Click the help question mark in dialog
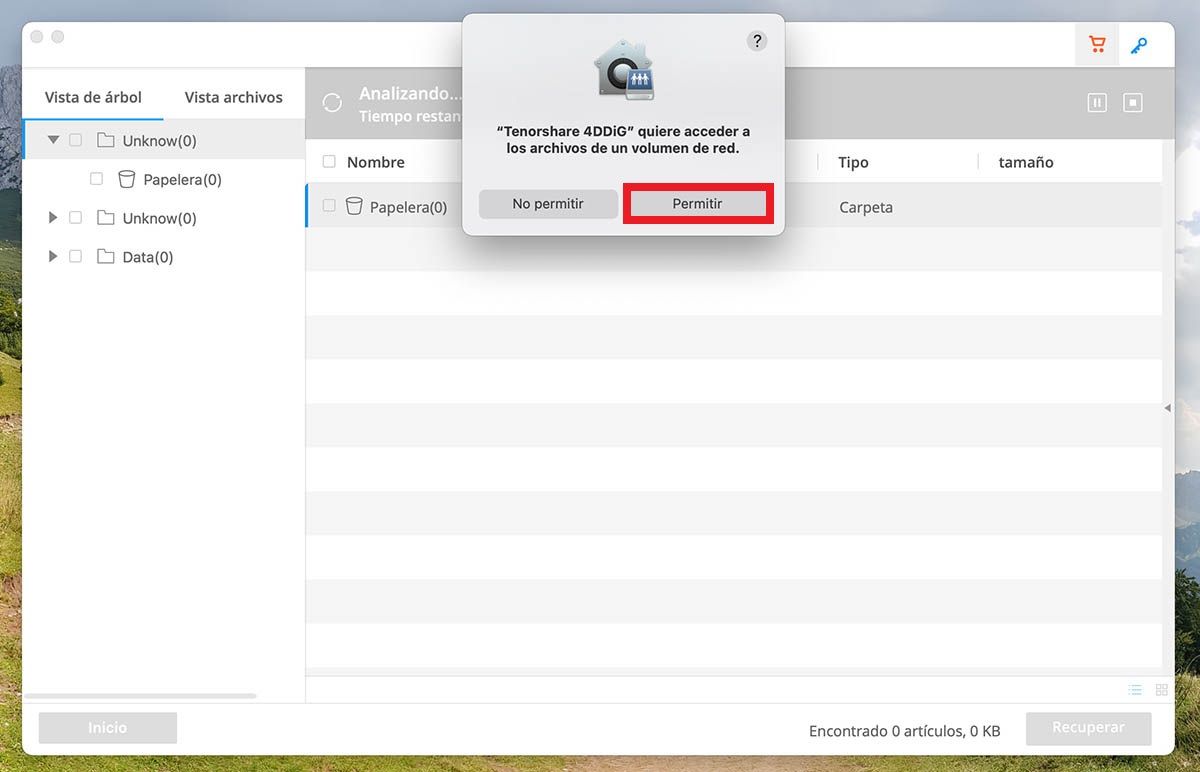Screen dimensions: 1200x772 pos(757,41)
